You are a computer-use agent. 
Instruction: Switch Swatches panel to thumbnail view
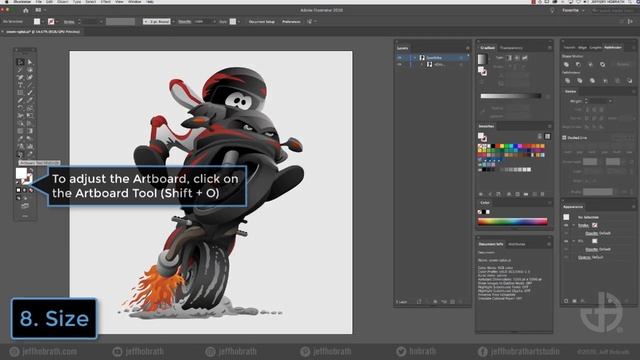click(547, 136)
